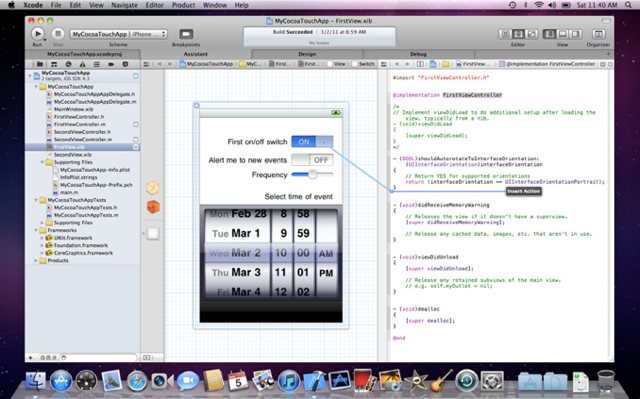Click the Stop button in toolbar
The width and height of the screenshot is (640, 399).
click(x=58, y=34)
